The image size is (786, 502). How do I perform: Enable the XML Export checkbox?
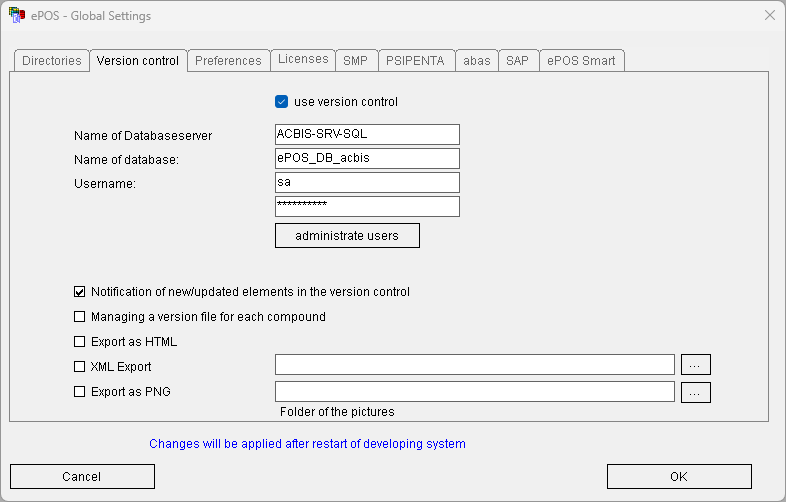79,367
